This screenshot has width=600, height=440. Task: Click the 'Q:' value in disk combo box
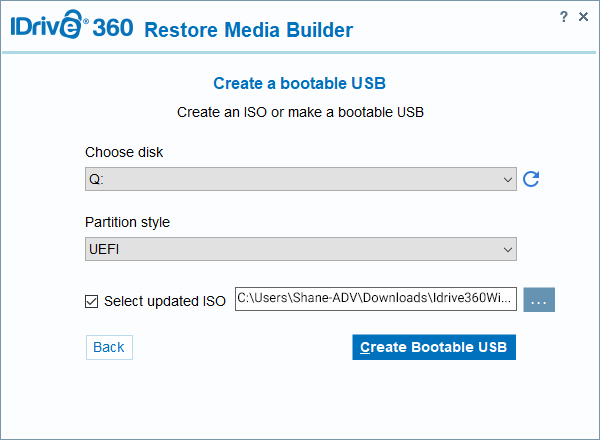(96, 179)
